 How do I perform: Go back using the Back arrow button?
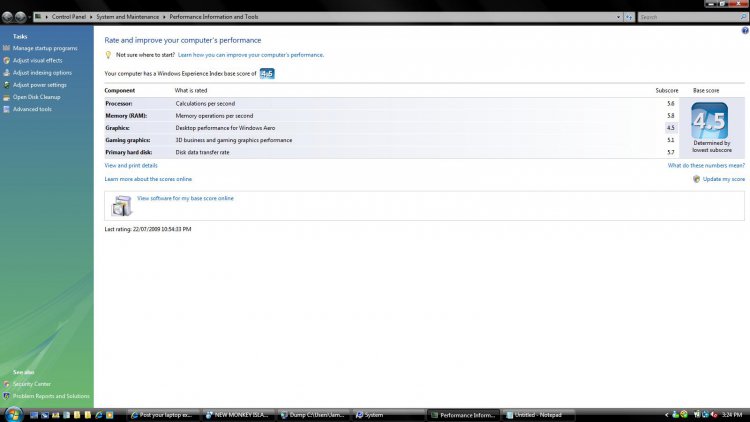[x=7, y=17]
